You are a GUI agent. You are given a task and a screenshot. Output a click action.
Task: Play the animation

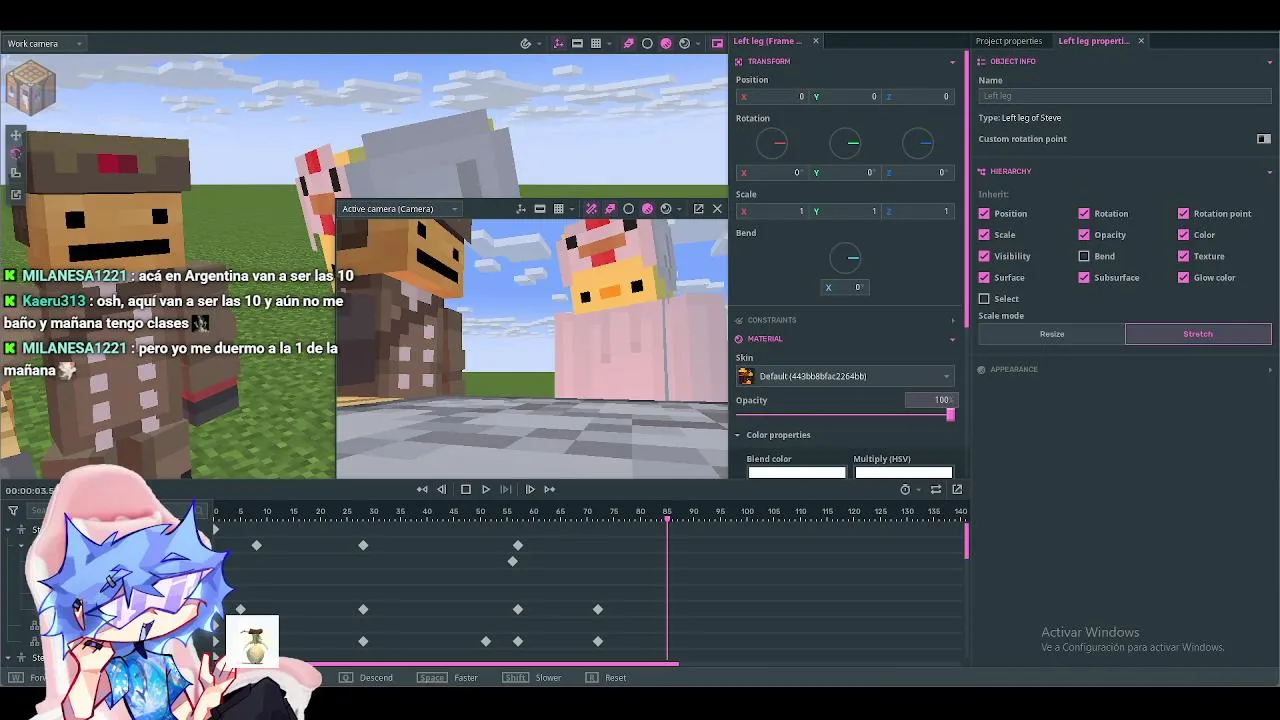486,489
